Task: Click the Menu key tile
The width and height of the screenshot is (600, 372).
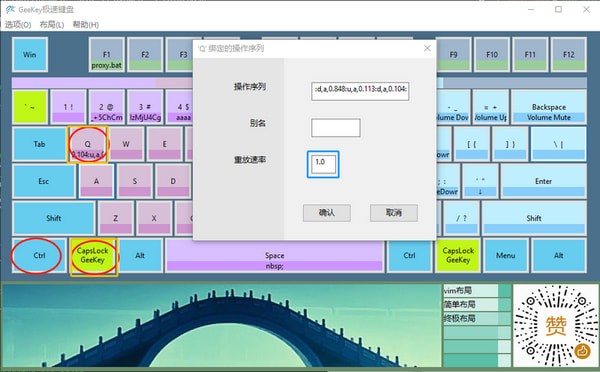Action: click(506, 255)
